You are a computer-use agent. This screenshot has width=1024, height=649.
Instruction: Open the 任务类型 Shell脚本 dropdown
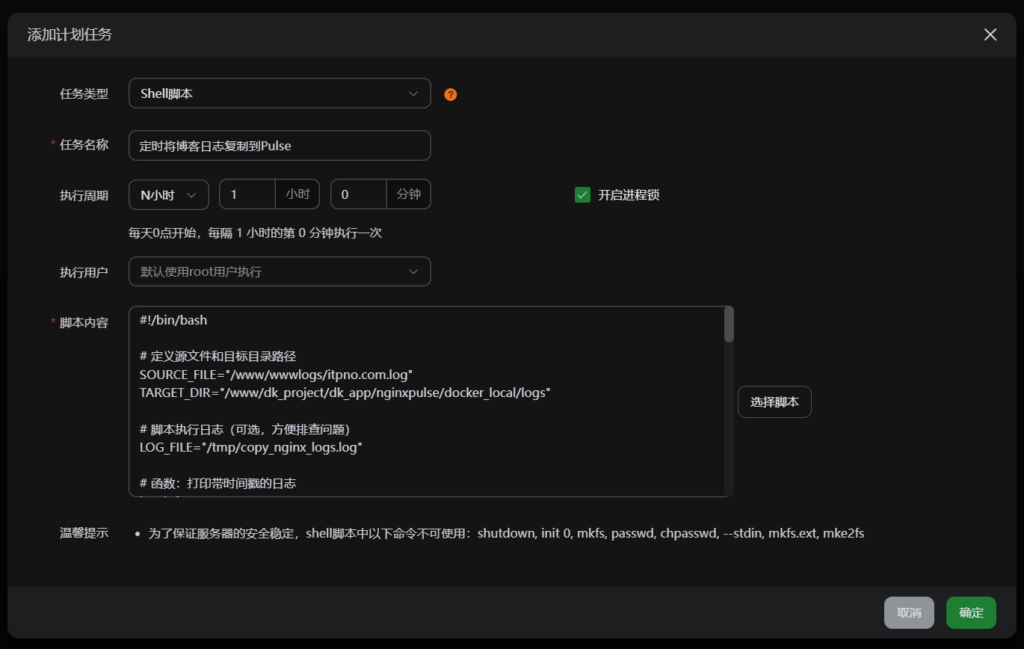click(x=279, y=93)
